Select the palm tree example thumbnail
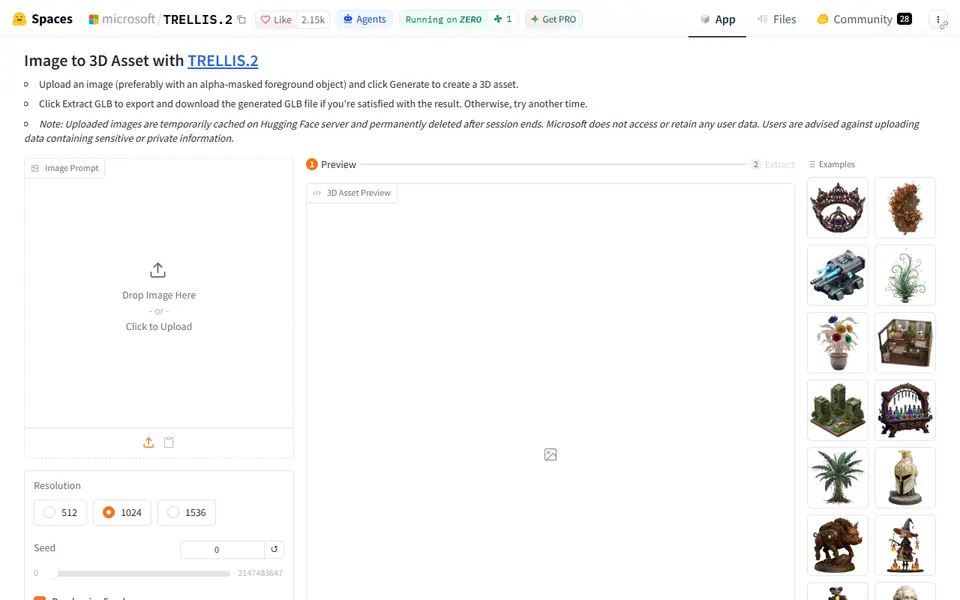This screenshot has height=600, width=960. point(838,478)
